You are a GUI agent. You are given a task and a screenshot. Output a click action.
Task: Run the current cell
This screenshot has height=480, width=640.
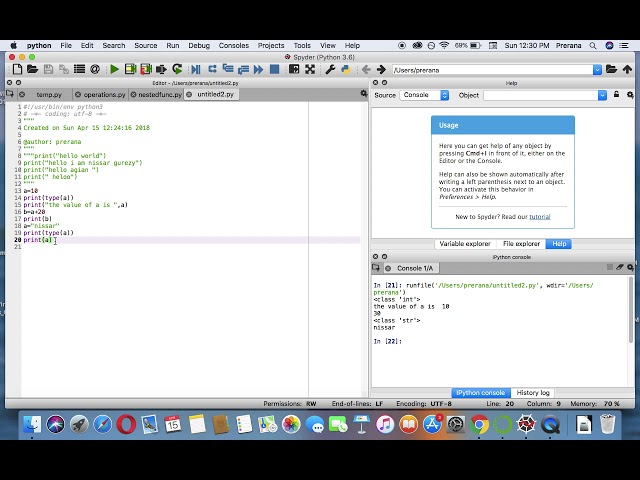[x=130, y=69]
